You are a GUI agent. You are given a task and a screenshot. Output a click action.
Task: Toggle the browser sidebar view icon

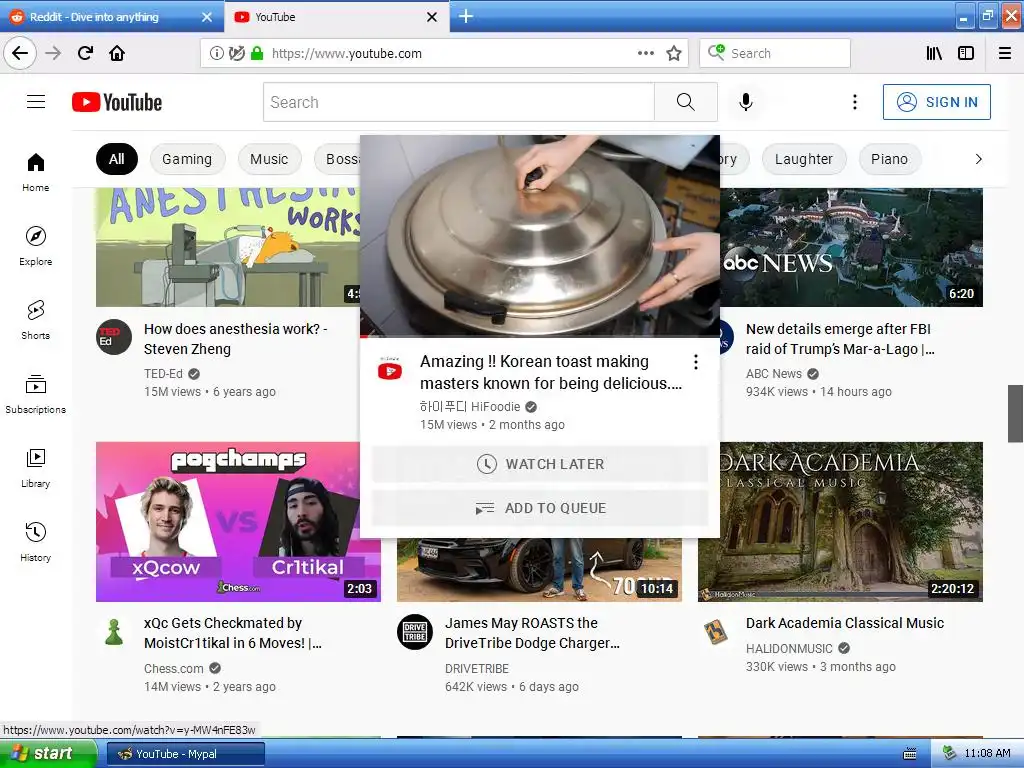[x=966, y=53]
